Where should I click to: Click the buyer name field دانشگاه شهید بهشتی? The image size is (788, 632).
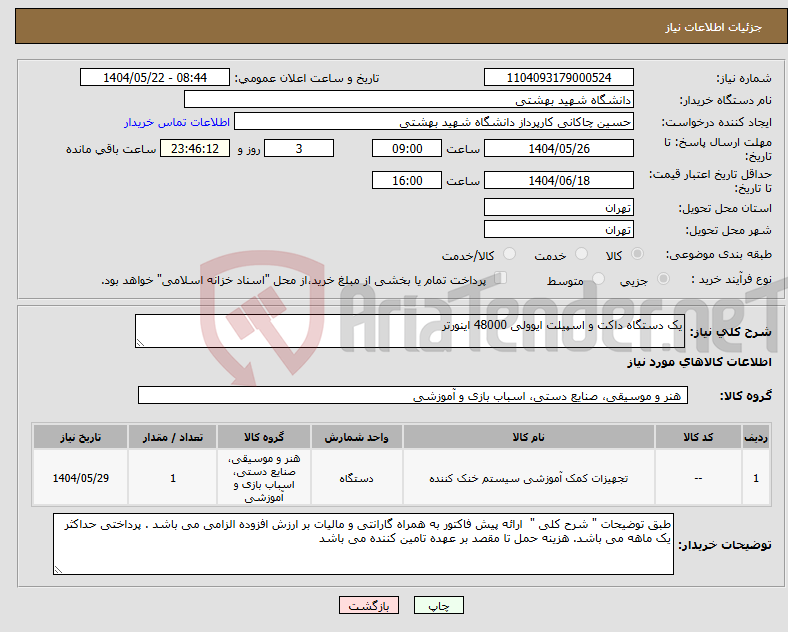(x=409, y=99)
